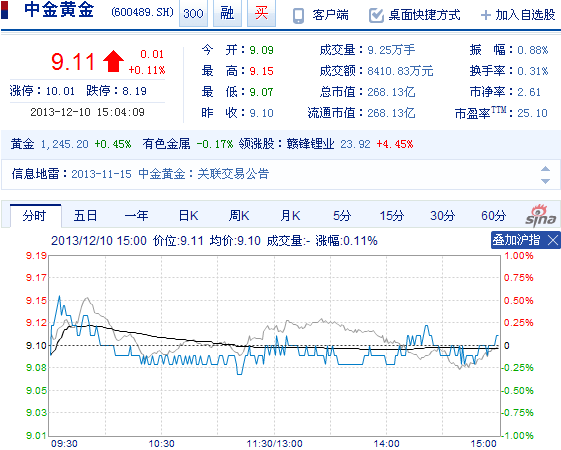Switch to the 5分 five-minute tab
Viewport: 561px width, 450px height.
tap(342, 216)
